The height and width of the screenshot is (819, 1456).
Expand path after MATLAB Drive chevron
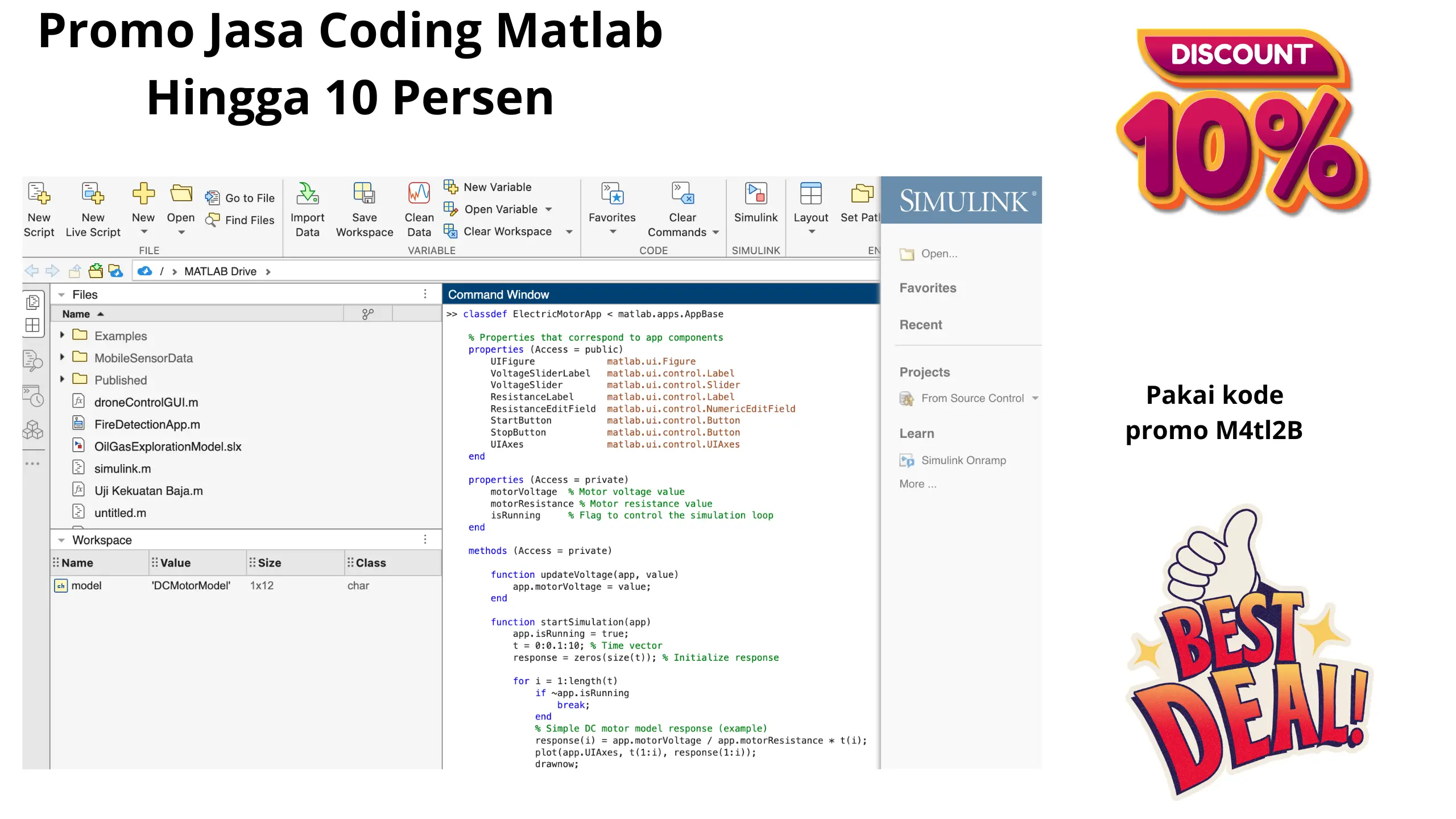tap(268, 272)
